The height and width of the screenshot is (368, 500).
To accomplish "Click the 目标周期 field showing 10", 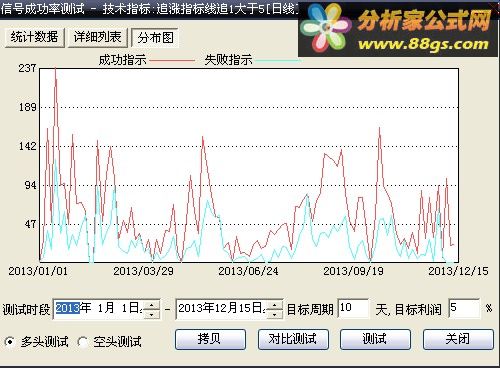I will pyautogui.click(x=353, y=309).
